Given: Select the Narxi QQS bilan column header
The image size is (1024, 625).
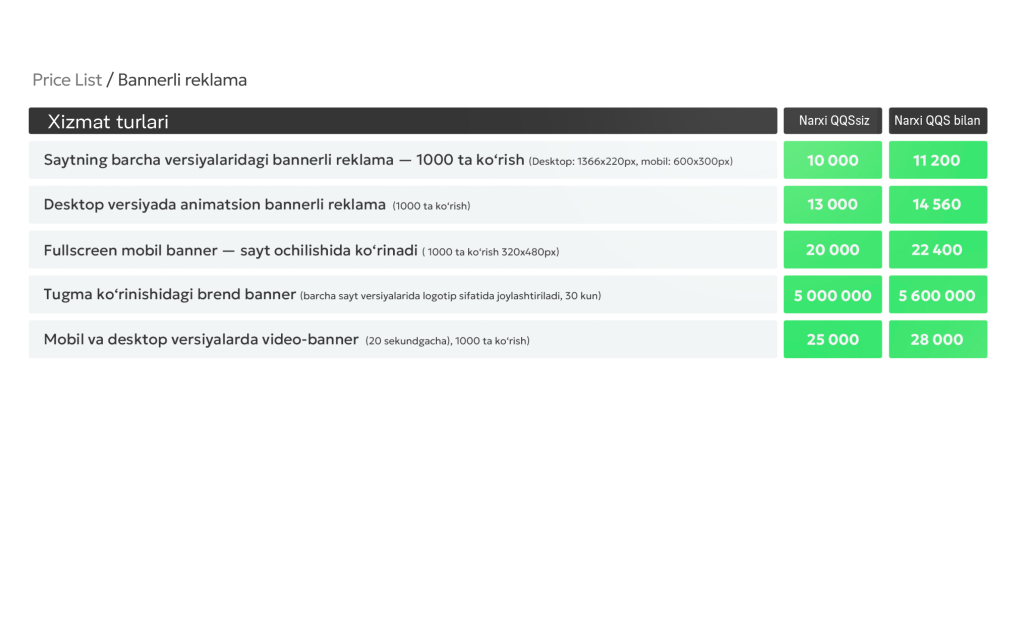Looking at the screenshot, I should [937, 121].
